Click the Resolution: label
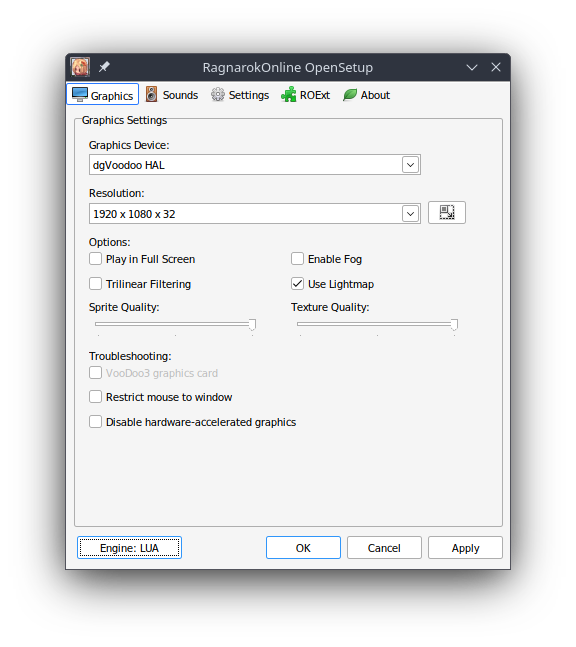The width and height of the screenshot is (576, 647). (117, 193)
